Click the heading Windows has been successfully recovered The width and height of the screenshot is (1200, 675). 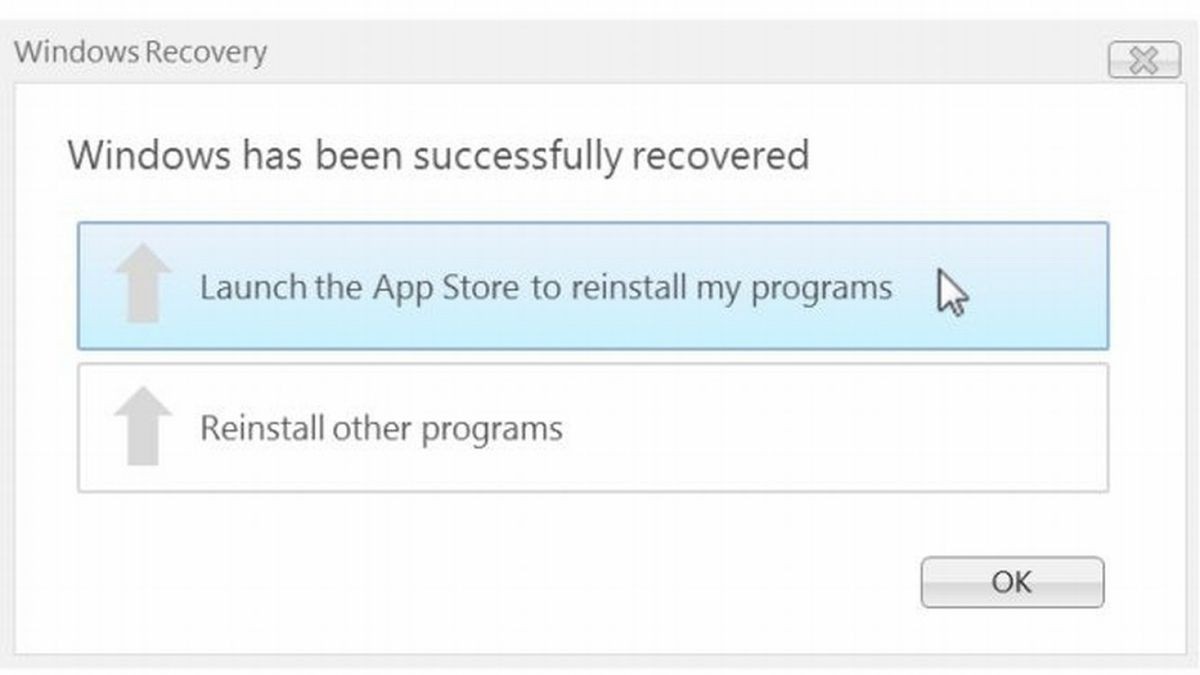point(437,157)
